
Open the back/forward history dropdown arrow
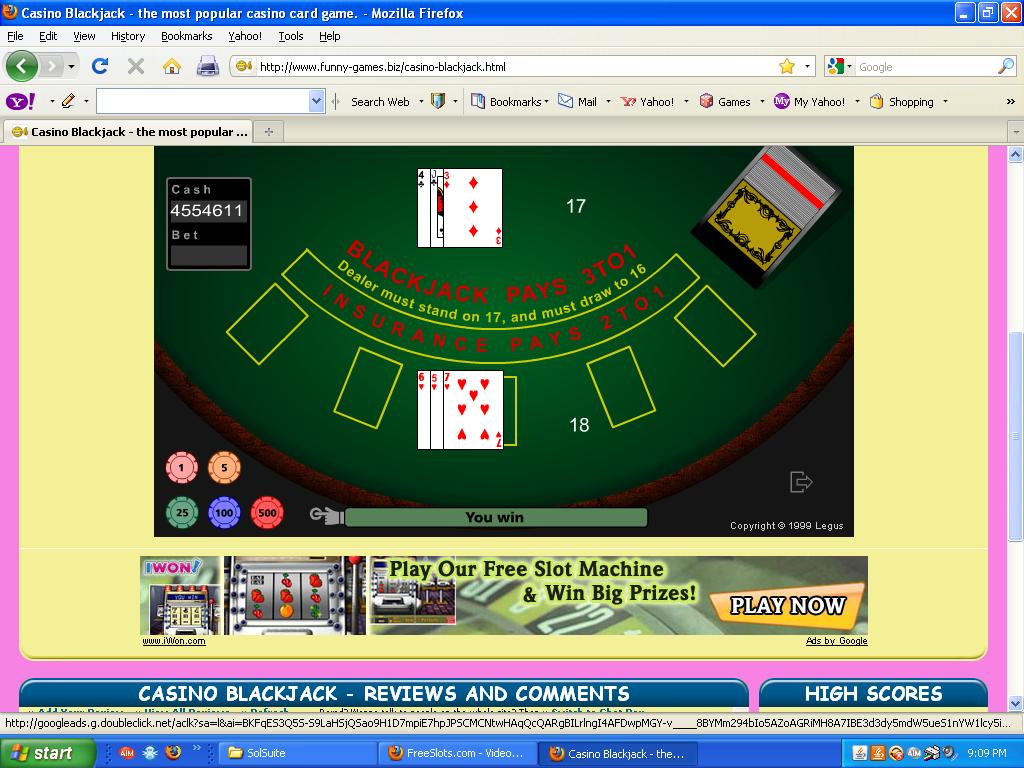click(x=71, y=66)
